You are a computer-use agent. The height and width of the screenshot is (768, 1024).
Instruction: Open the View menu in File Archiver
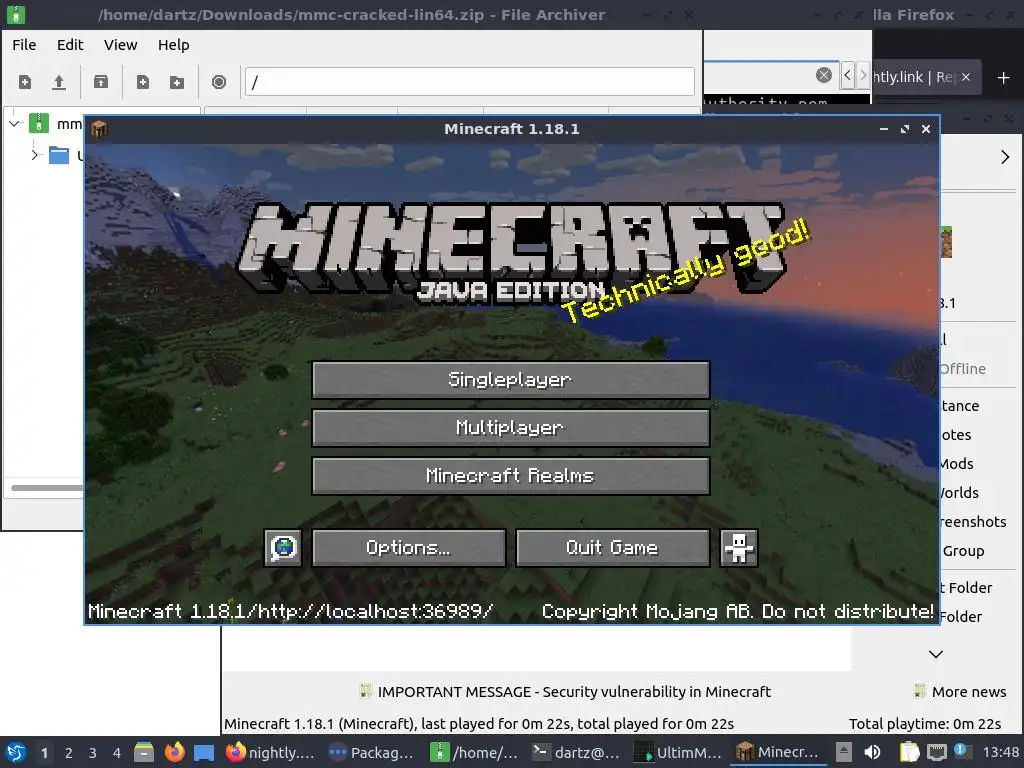point(121,45)
